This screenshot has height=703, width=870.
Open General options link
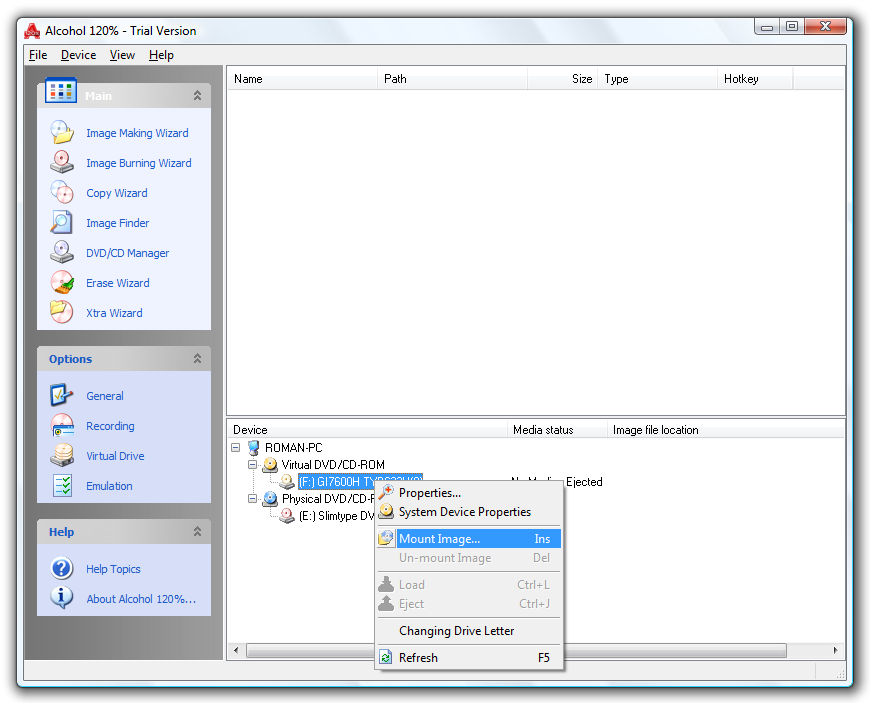(105, 396)
